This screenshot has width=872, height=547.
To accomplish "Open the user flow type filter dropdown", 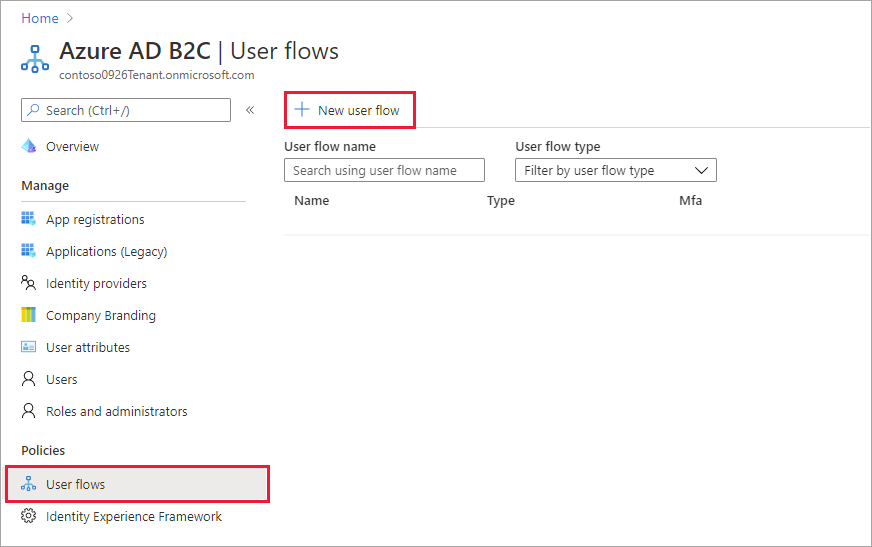I will 616,170.
